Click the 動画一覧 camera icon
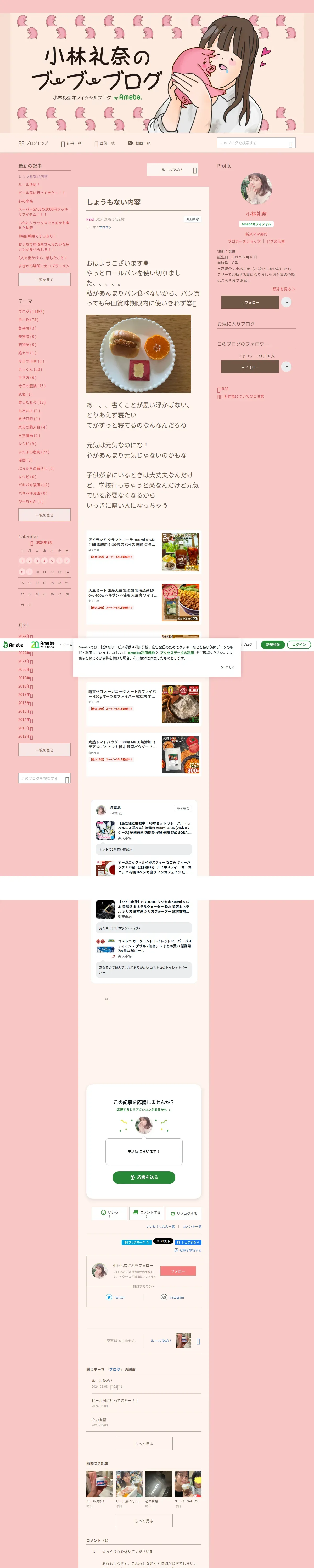The width and height of the screenshot is (314, 1568). (131, 143)
